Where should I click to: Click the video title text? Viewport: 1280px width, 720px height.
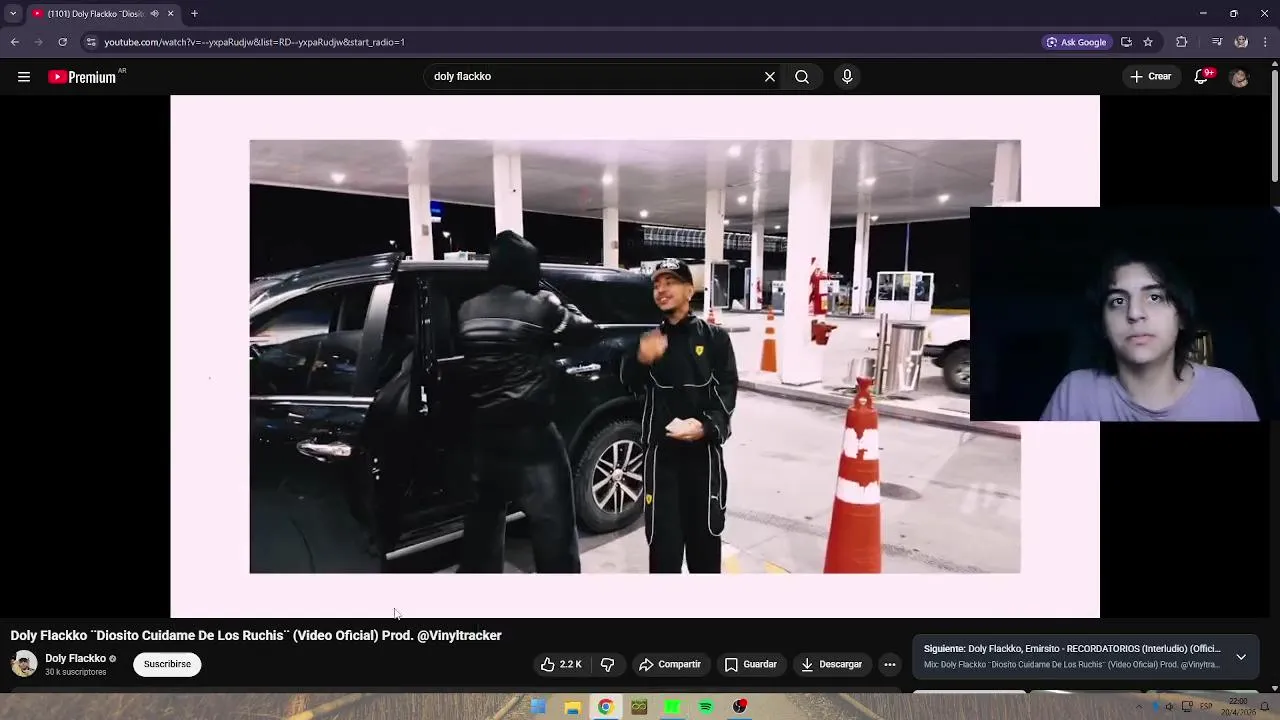click(x=256, y=635)
